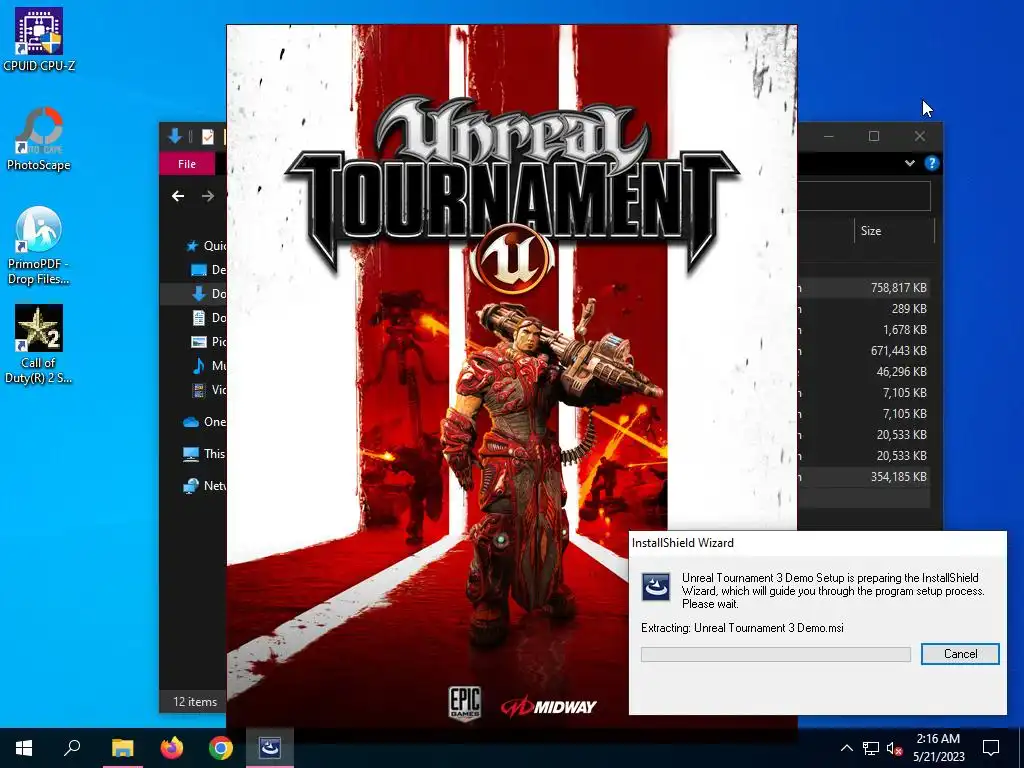Open the PrimoPDF Drop Files shortcut
The height and width of the screenshot is (768, 1024).
39,246
